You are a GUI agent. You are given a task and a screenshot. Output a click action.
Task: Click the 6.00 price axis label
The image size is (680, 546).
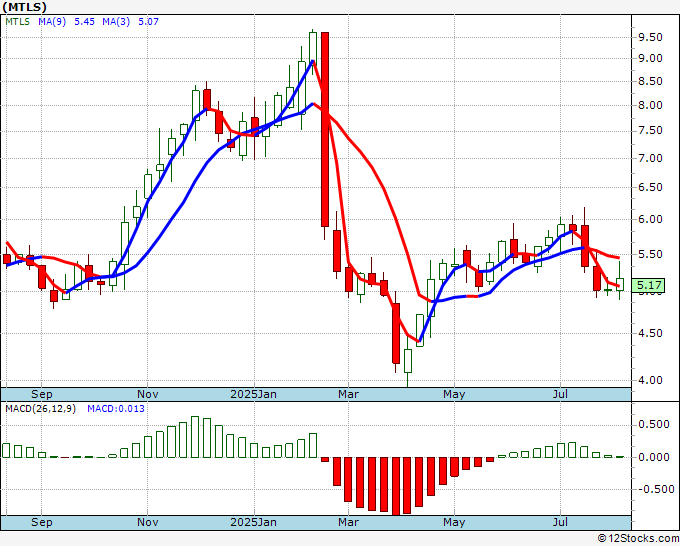[x=650, y=219]
